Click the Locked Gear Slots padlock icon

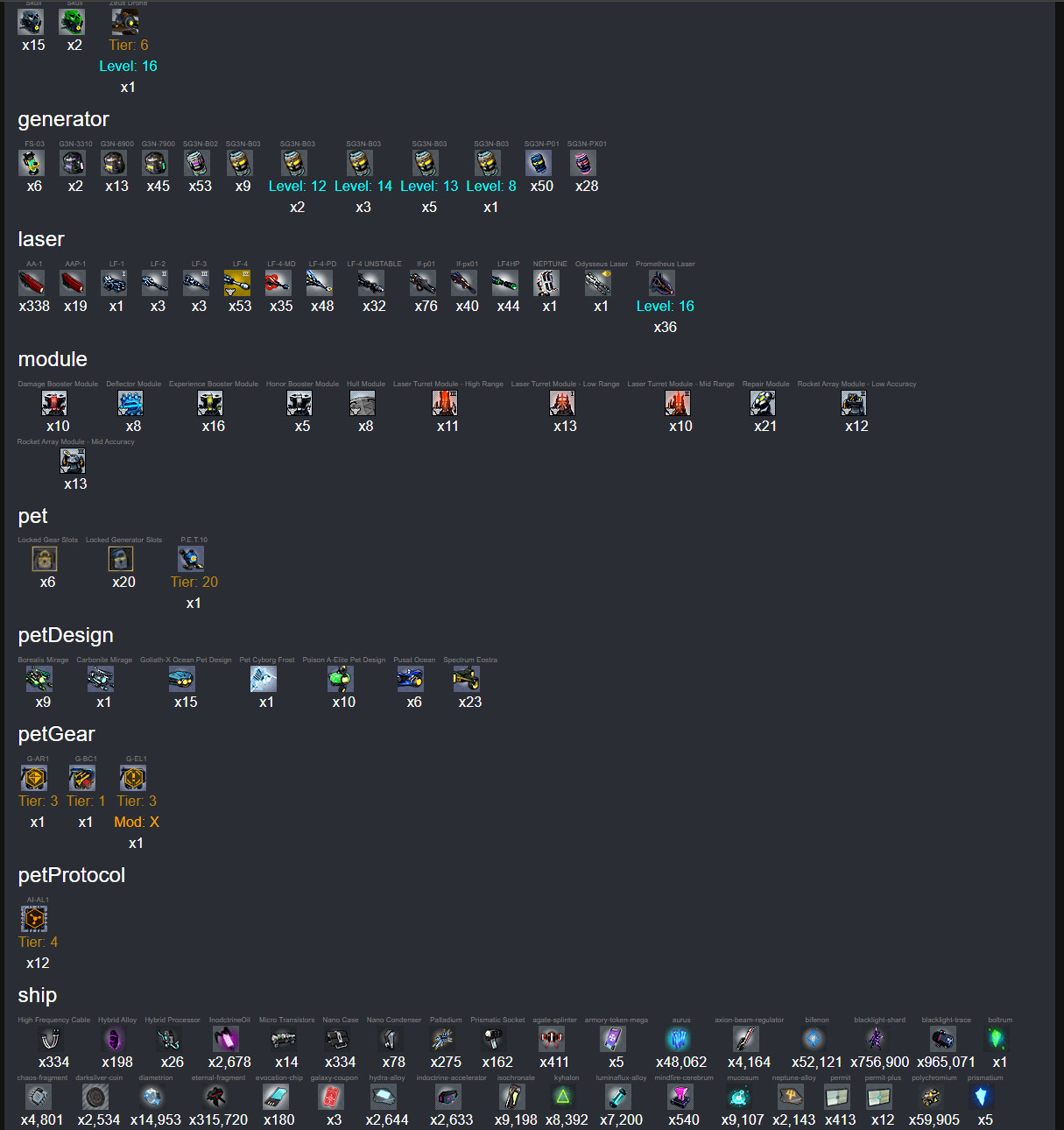[45, 559]
